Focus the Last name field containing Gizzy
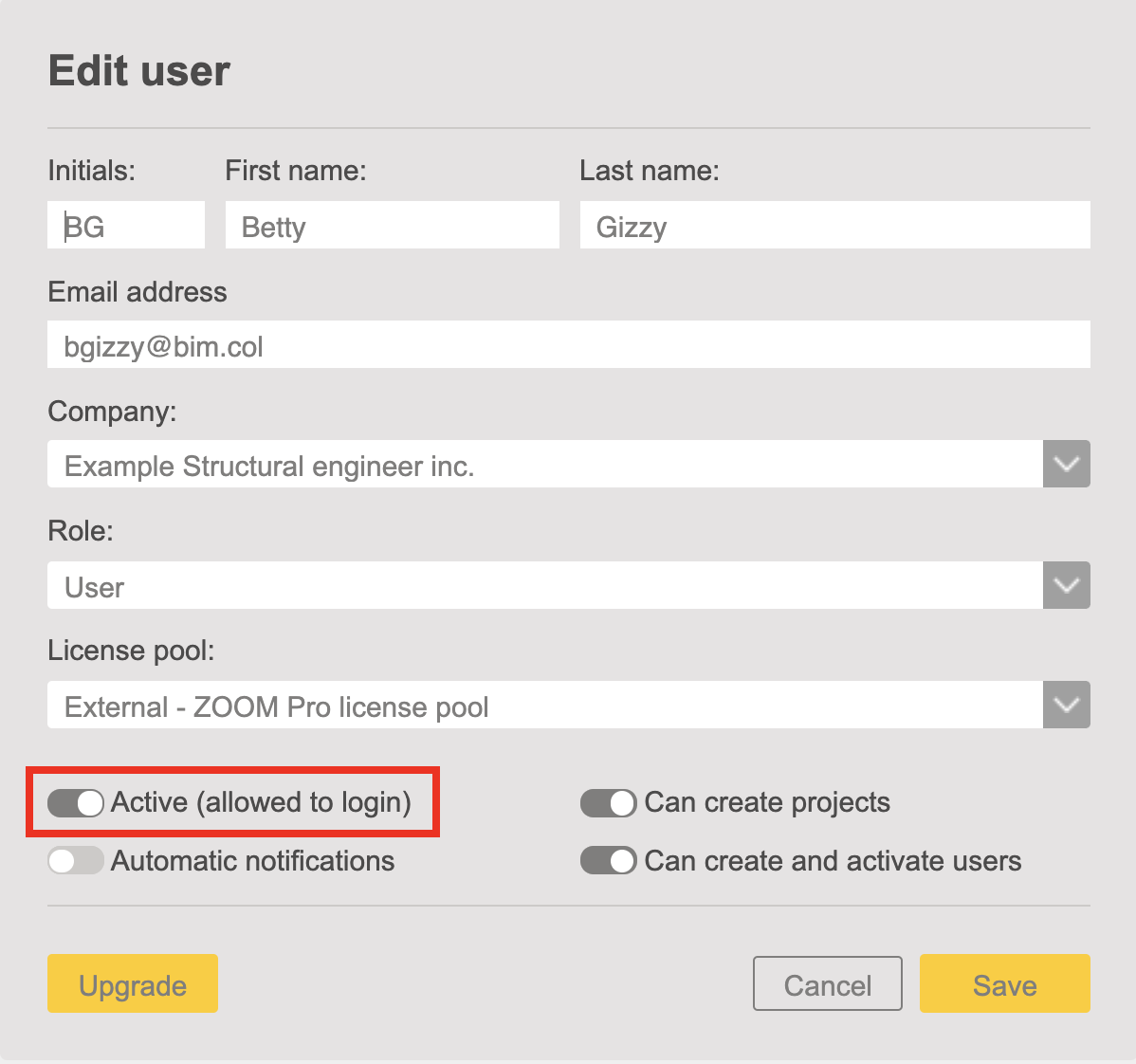This screenshot has width=1136, height=1064. click(x=834, y=225)
